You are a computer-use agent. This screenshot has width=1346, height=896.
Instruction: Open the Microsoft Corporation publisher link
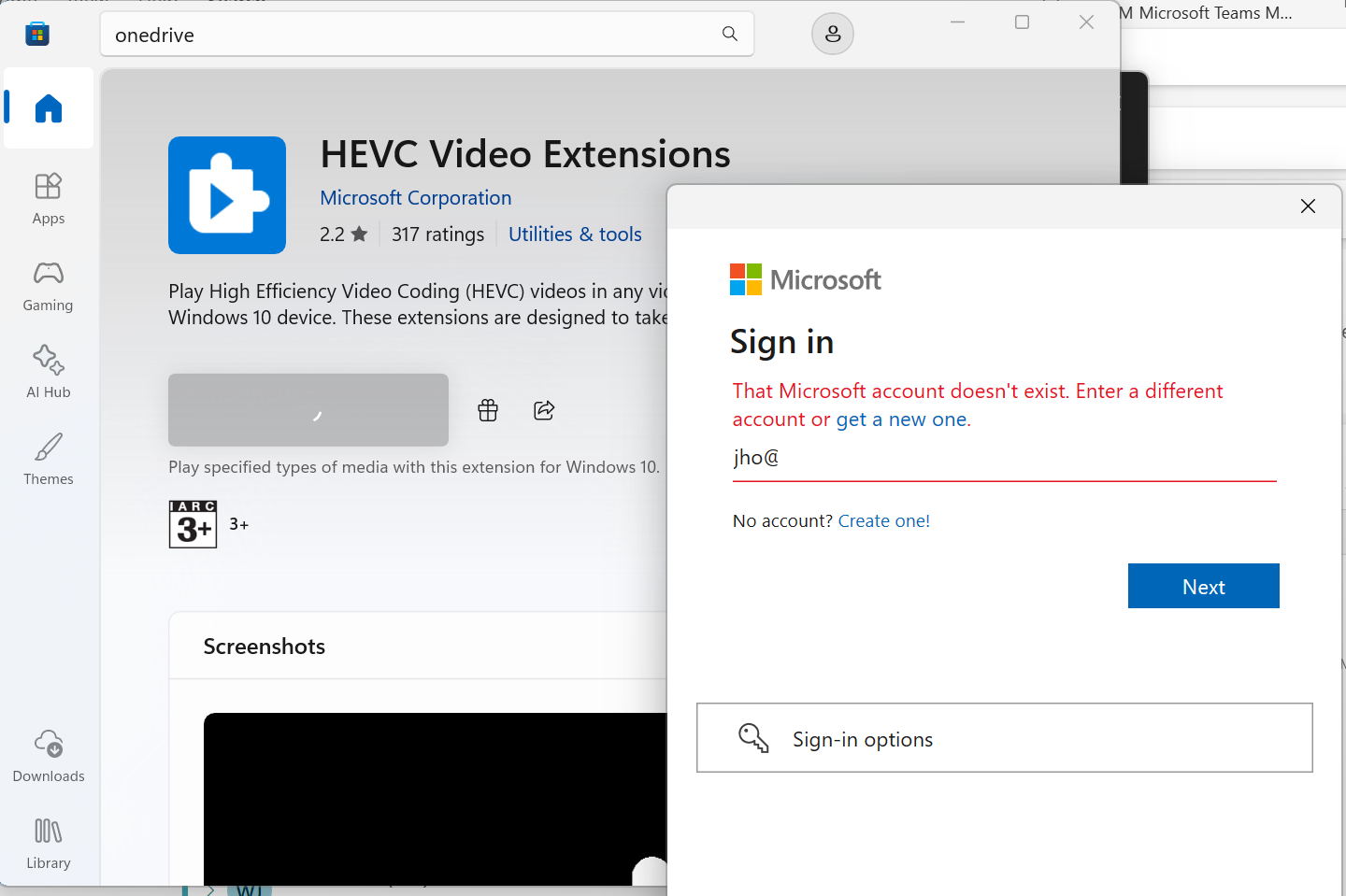pyautogui.click(x=416, y=198)
